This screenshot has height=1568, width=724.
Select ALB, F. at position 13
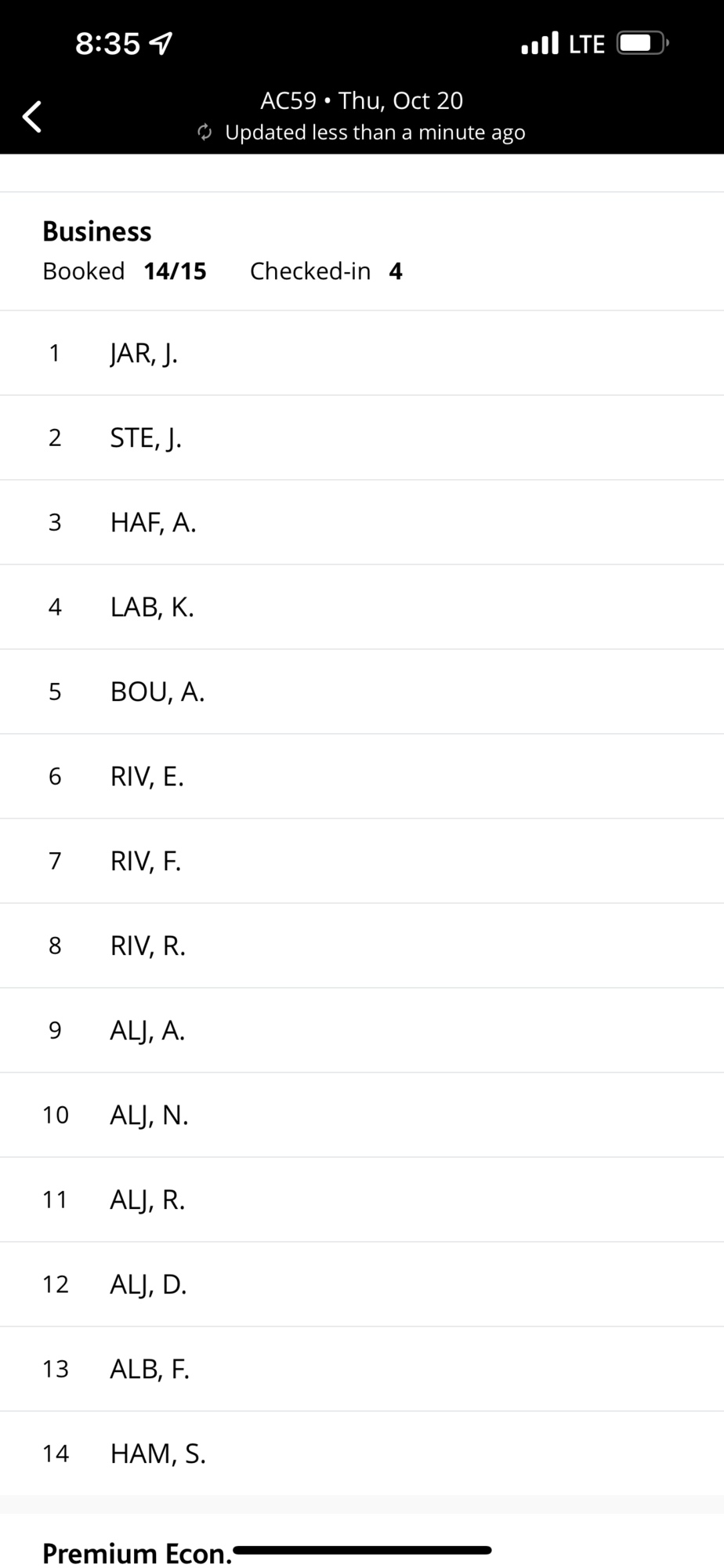click(362, 1369)
